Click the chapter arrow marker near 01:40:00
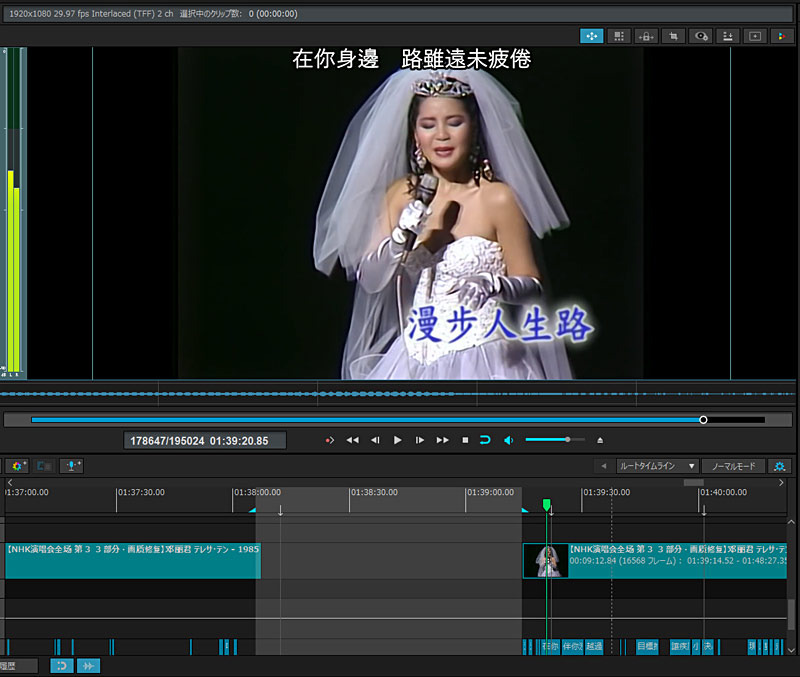The height and width of the screenshot is (677, 800). click(x=704, y=510)
